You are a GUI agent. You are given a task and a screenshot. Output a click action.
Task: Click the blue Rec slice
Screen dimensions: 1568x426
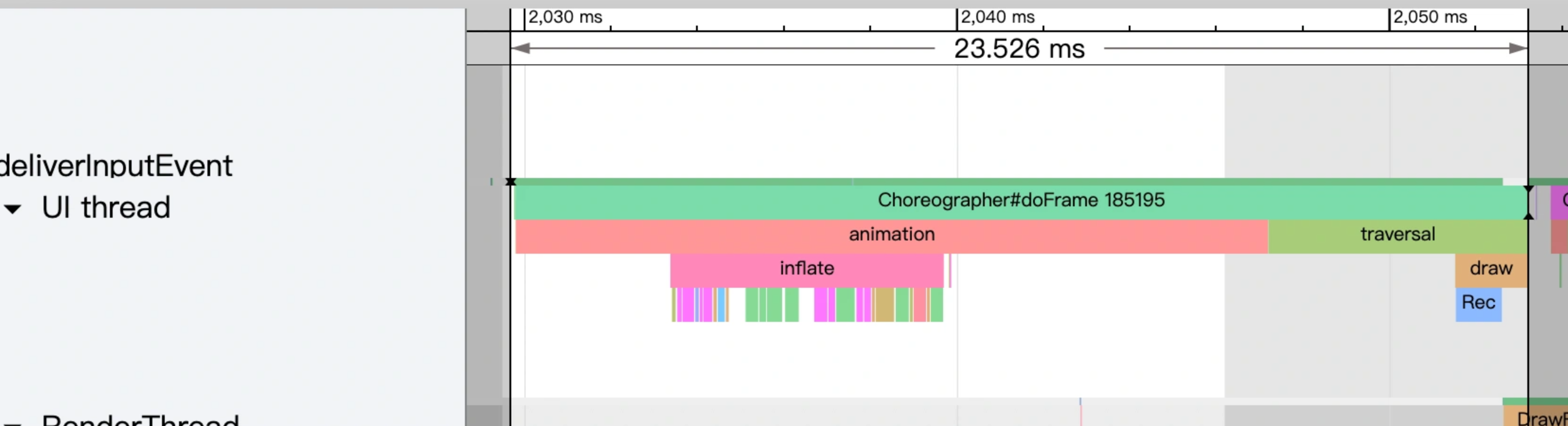(1478, 303)
